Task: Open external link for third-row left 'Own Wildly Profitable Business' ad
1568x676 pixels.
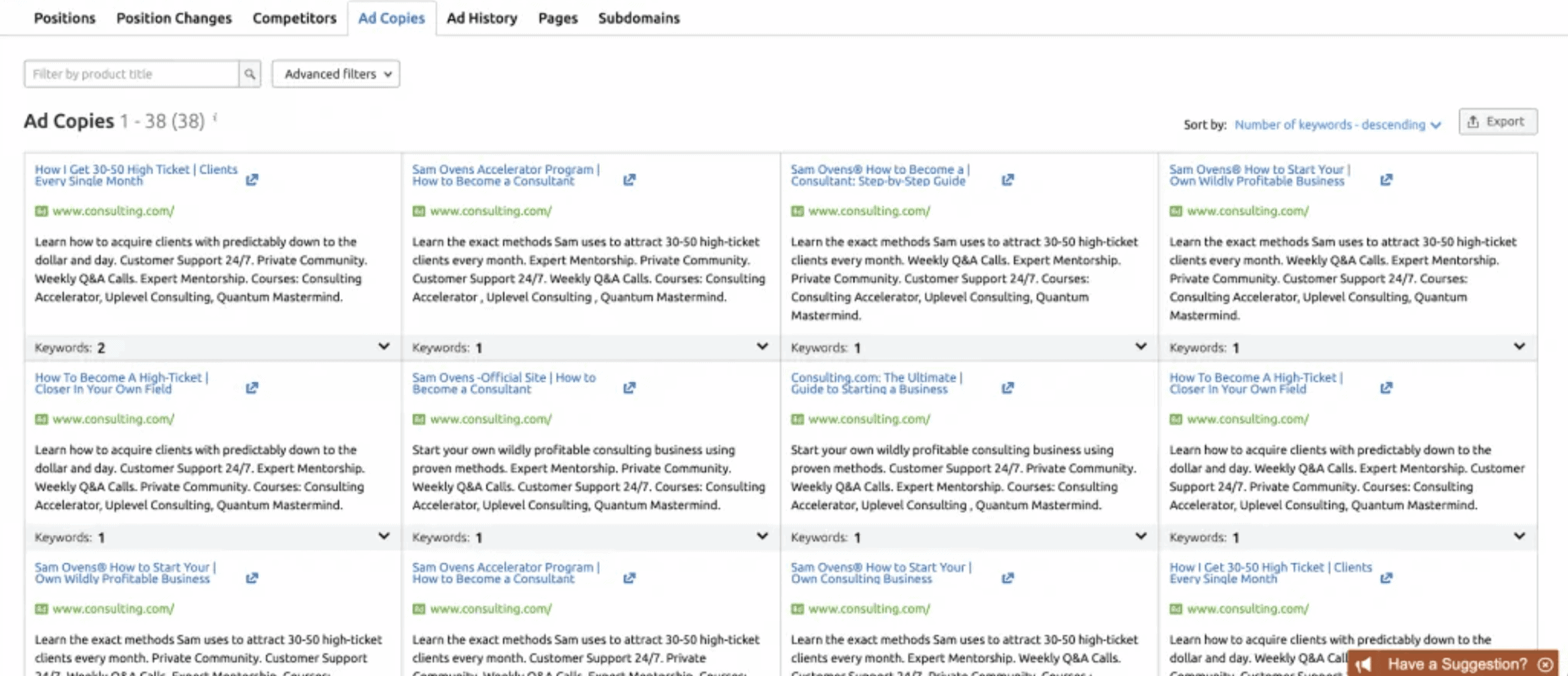Action: [x=252, y=578]
